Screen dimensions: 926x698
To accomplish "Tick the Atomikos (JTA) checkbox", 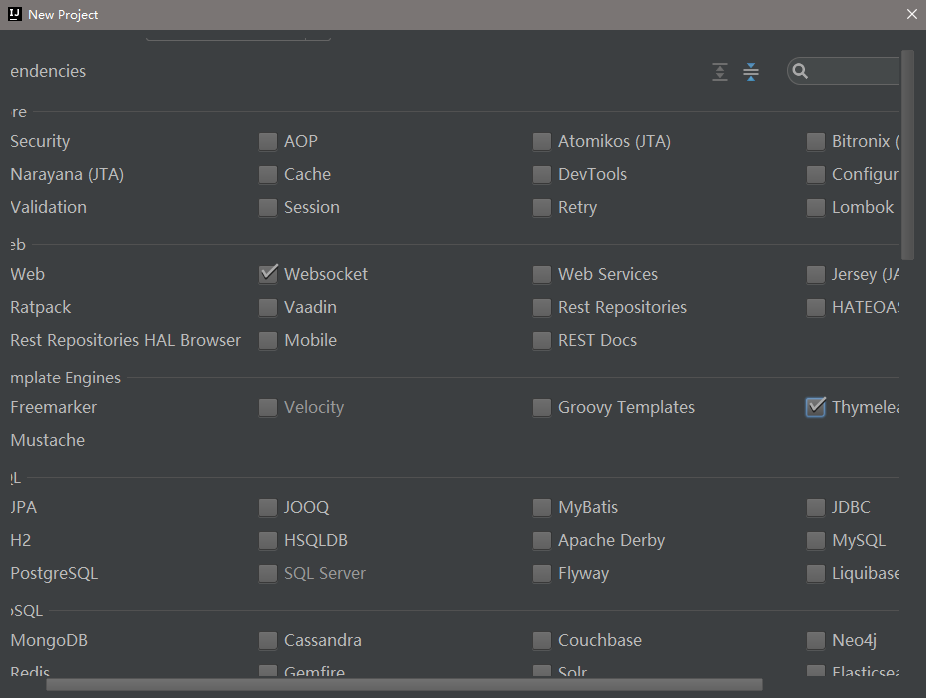I will coord(542,142).
